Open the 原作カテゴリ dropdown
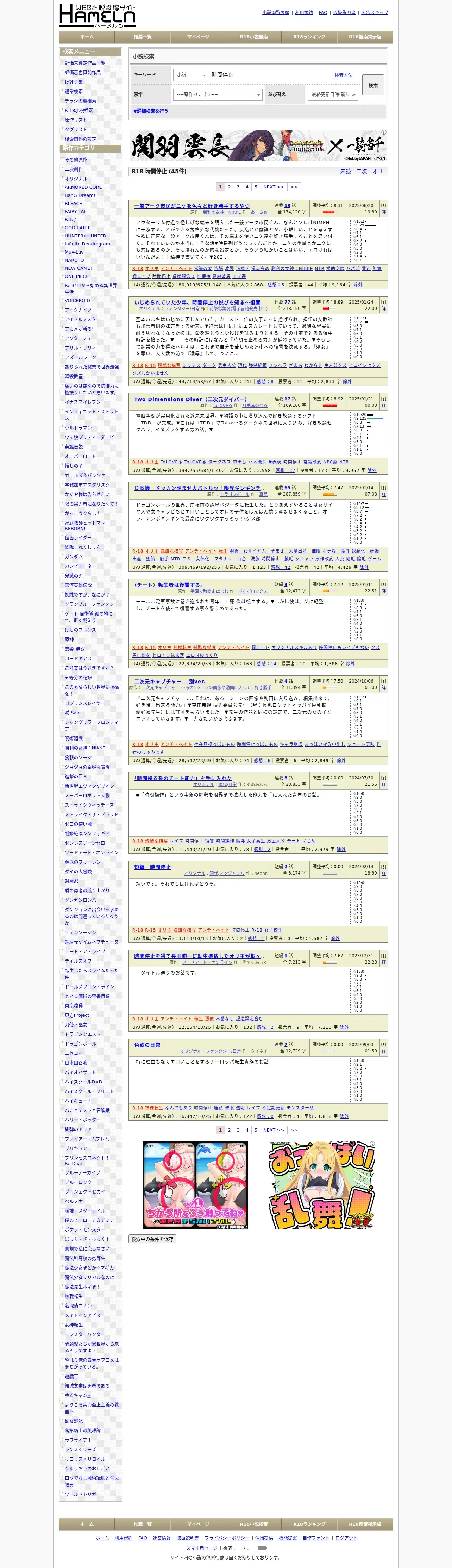Viewport: 452px width, 1568px height. click(x=218, y=94)
